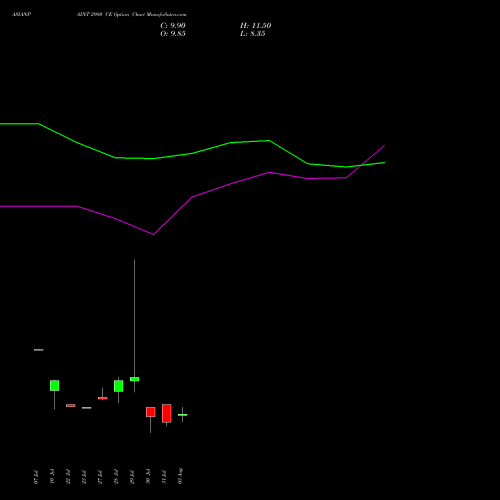The image size is (500, 500).
Task: Click the 29 Jul date label
Action: [132, 477]
